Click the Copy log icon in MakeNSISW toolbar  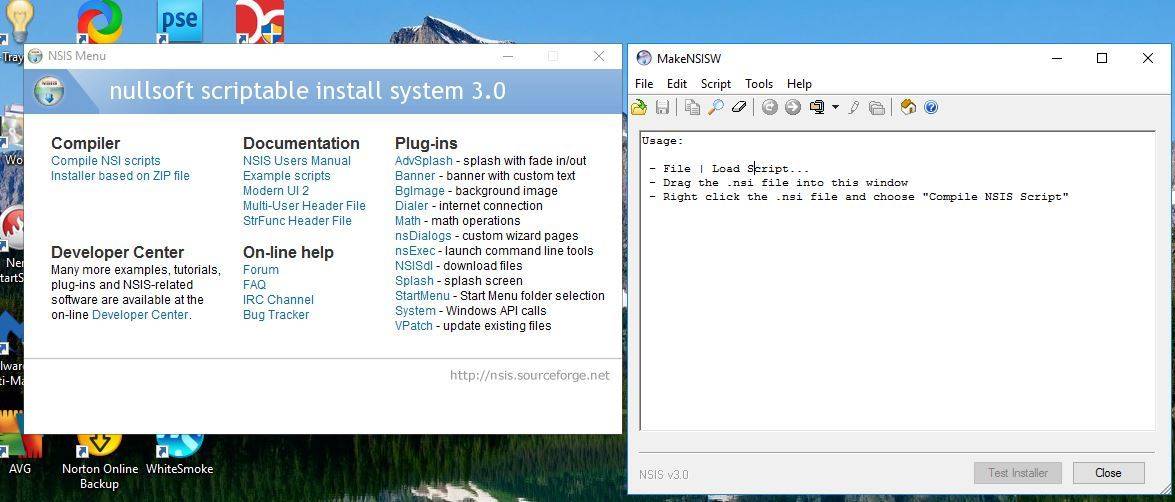[692, 107]
